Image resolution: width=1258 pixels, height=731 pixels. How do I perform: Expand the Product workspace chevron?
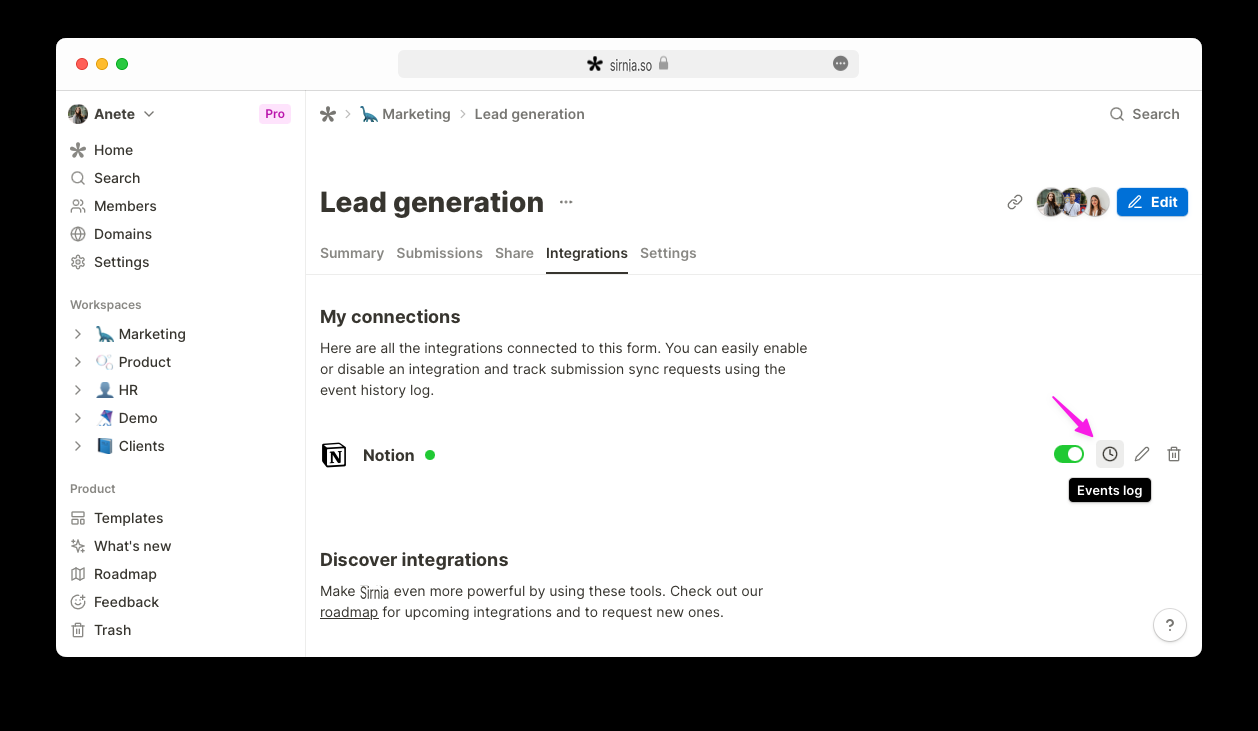(78, 362)
